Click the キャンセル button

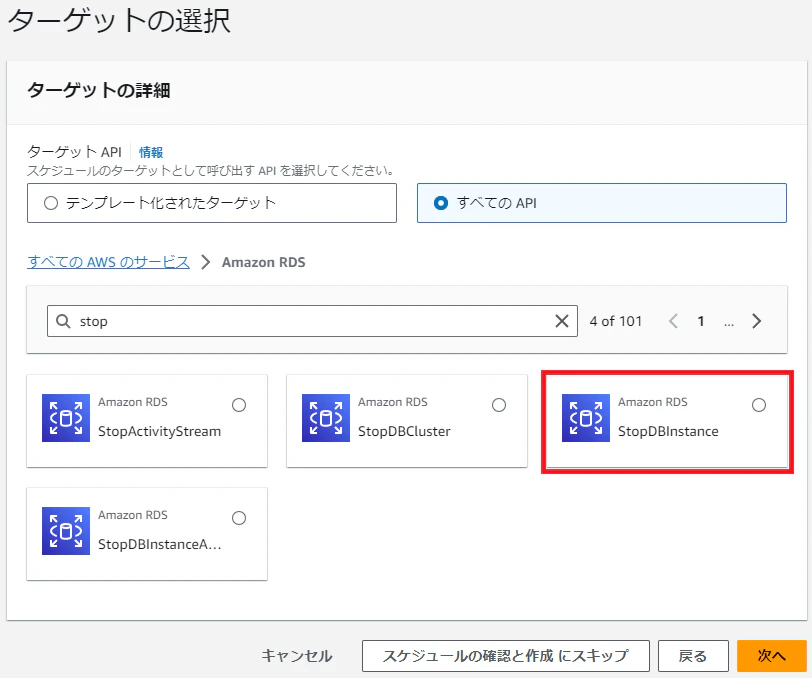297,656
